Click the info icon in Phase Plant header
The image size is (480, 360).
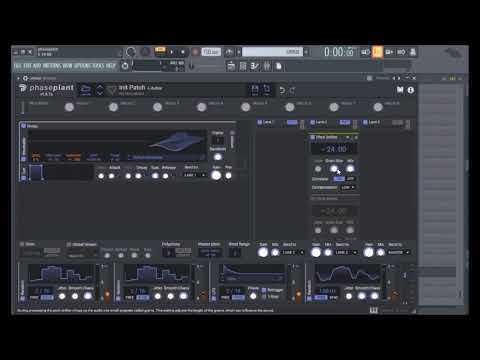(411, 90)
